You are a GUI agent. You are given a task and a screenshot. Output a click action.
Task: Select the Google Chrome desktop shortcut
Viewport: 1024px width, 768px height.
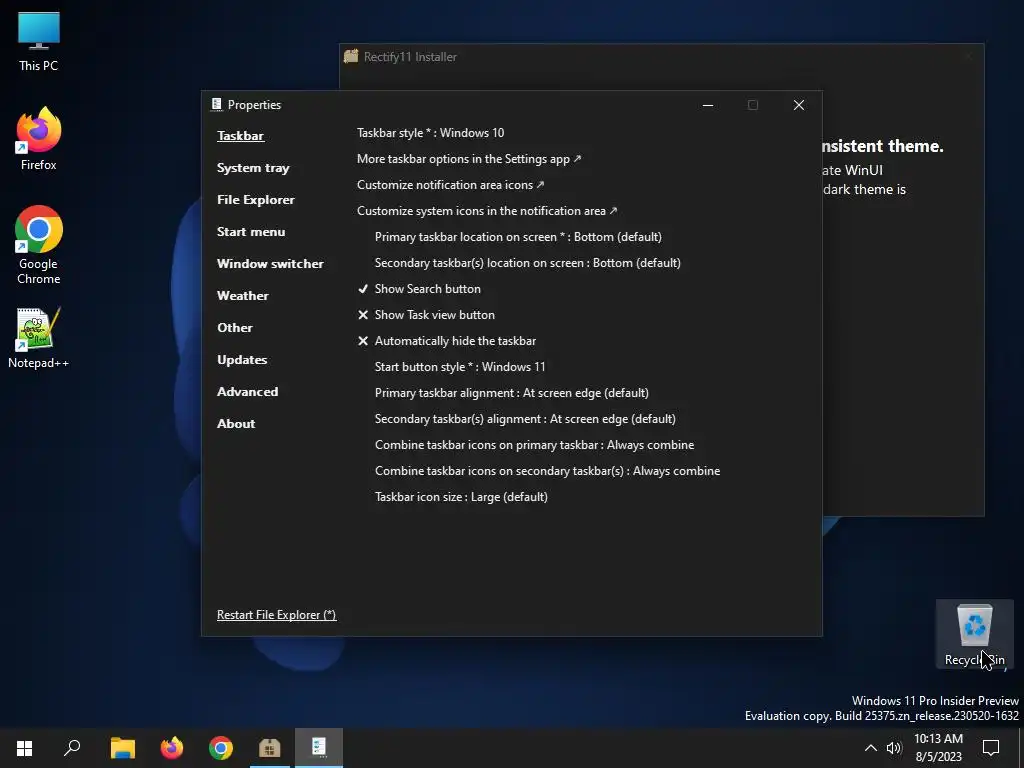click(x=39, y=245)
